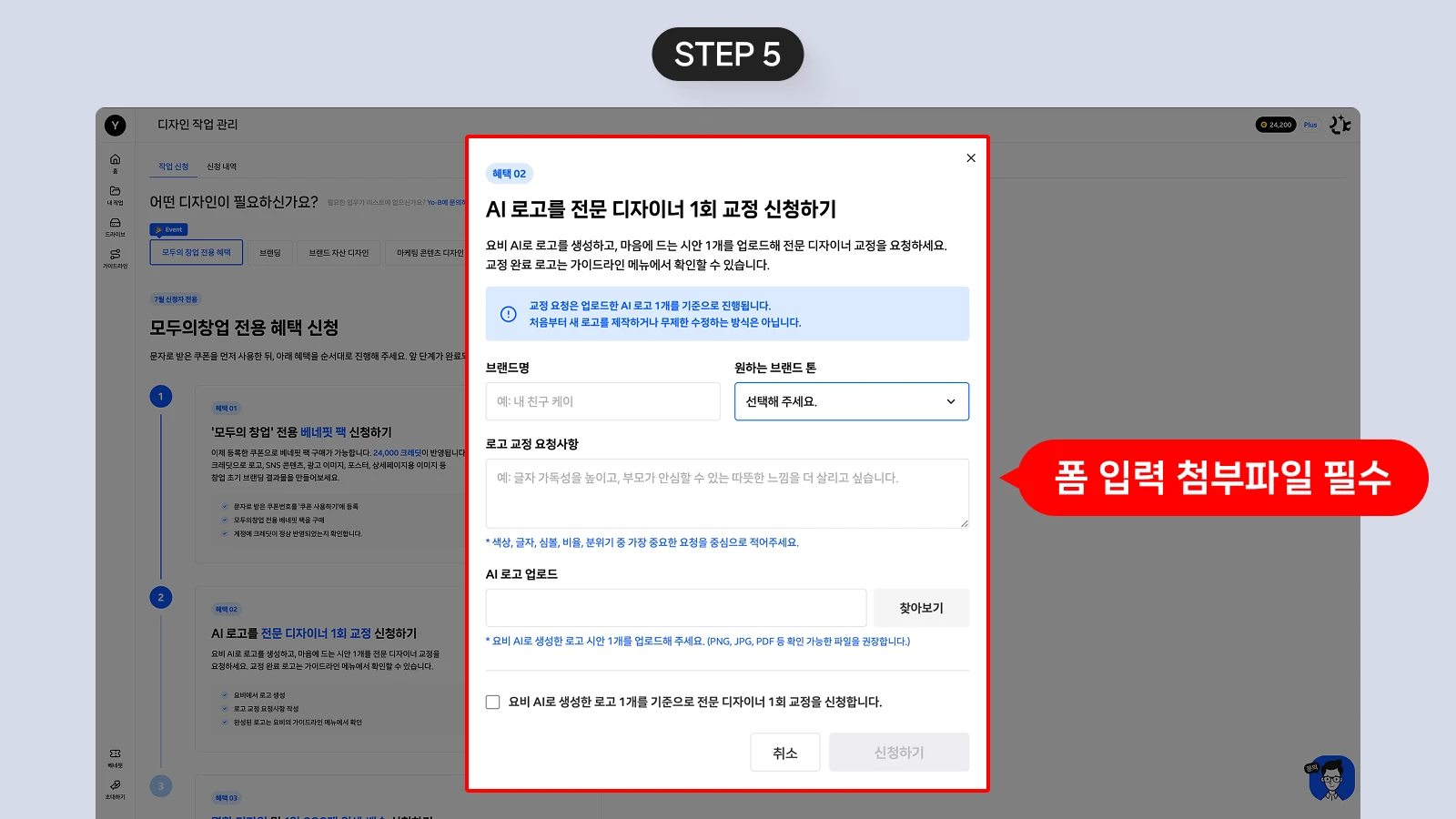Click the 색상, 글자, 심볼 hint text
Viewport: 1456px width, 819px height.
tap(642, 542)
